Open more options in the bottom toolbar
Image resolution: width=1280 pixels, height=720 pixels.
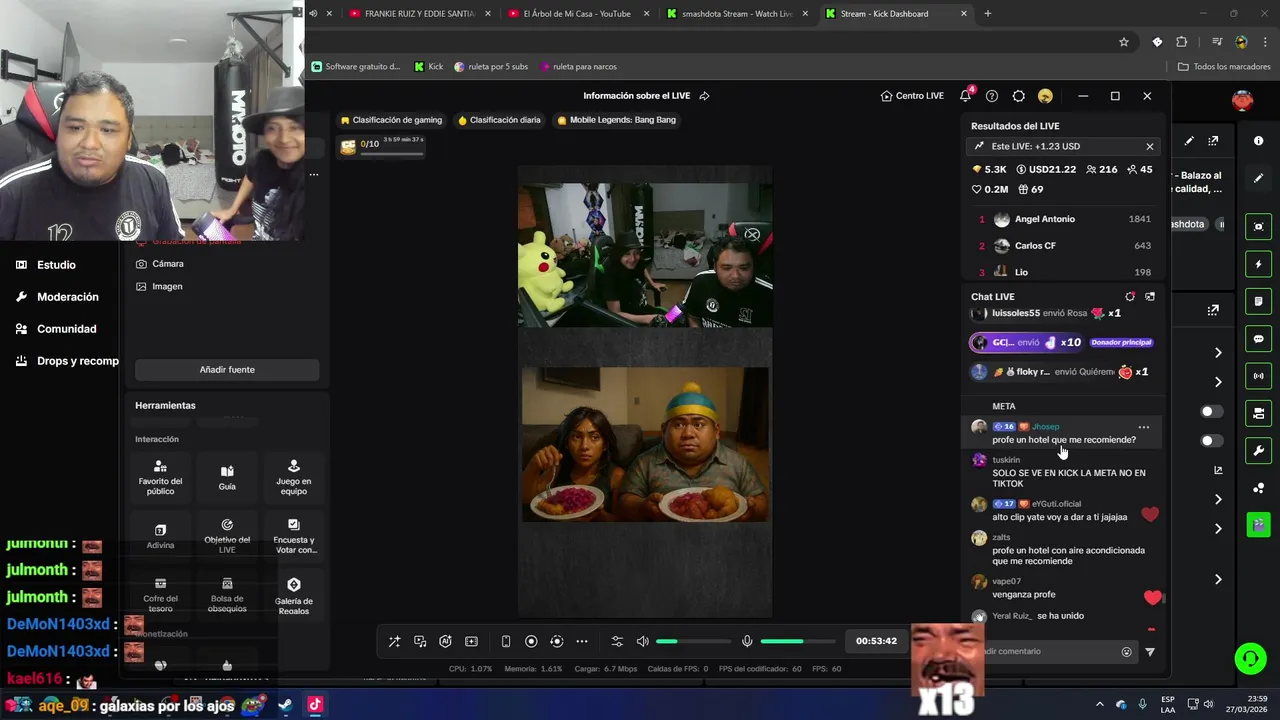(x=582, y=641)
